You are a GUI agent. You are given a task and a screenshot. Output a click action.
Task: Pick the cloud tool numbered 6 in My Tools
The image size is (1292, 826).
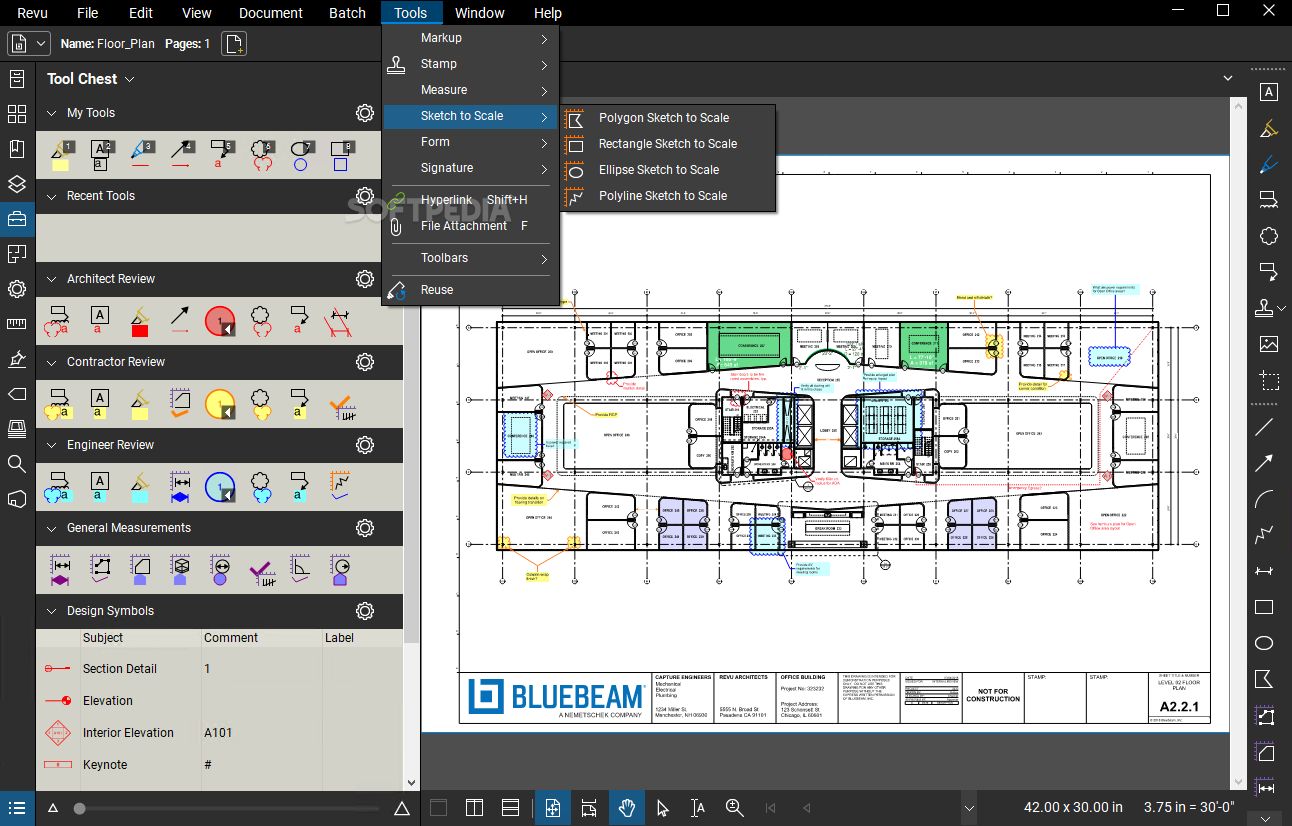262,155
